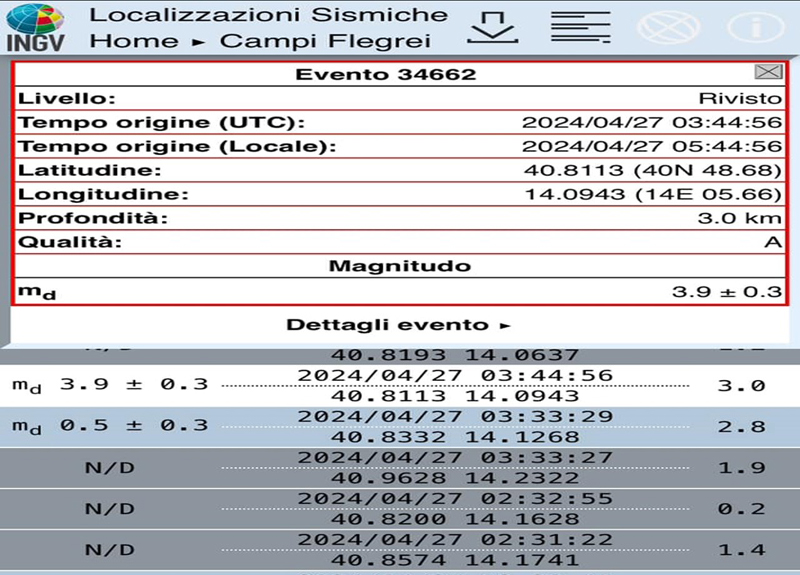
Task: Select longitude value 14.0943 (14E 05.66)
Action: pyautogui.click(x=653, y=194)
